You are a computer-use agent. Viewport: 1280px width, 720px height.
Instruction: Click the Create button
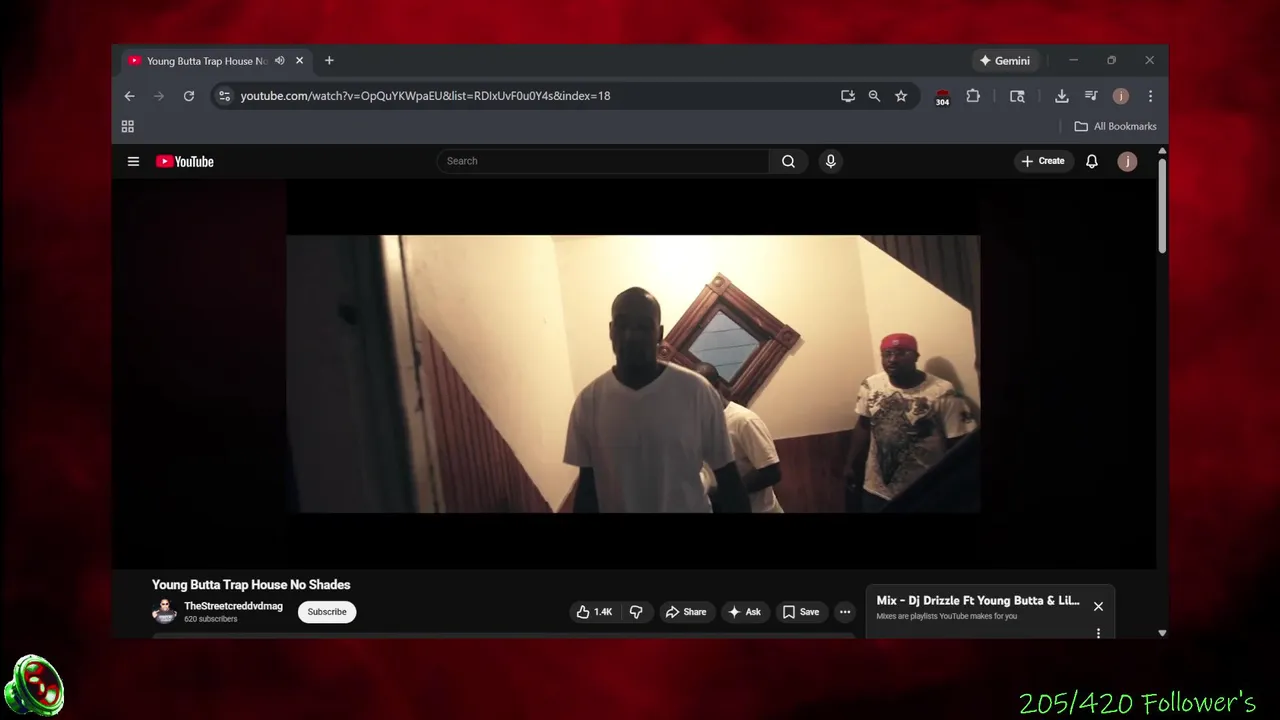tap(1043, 161)
